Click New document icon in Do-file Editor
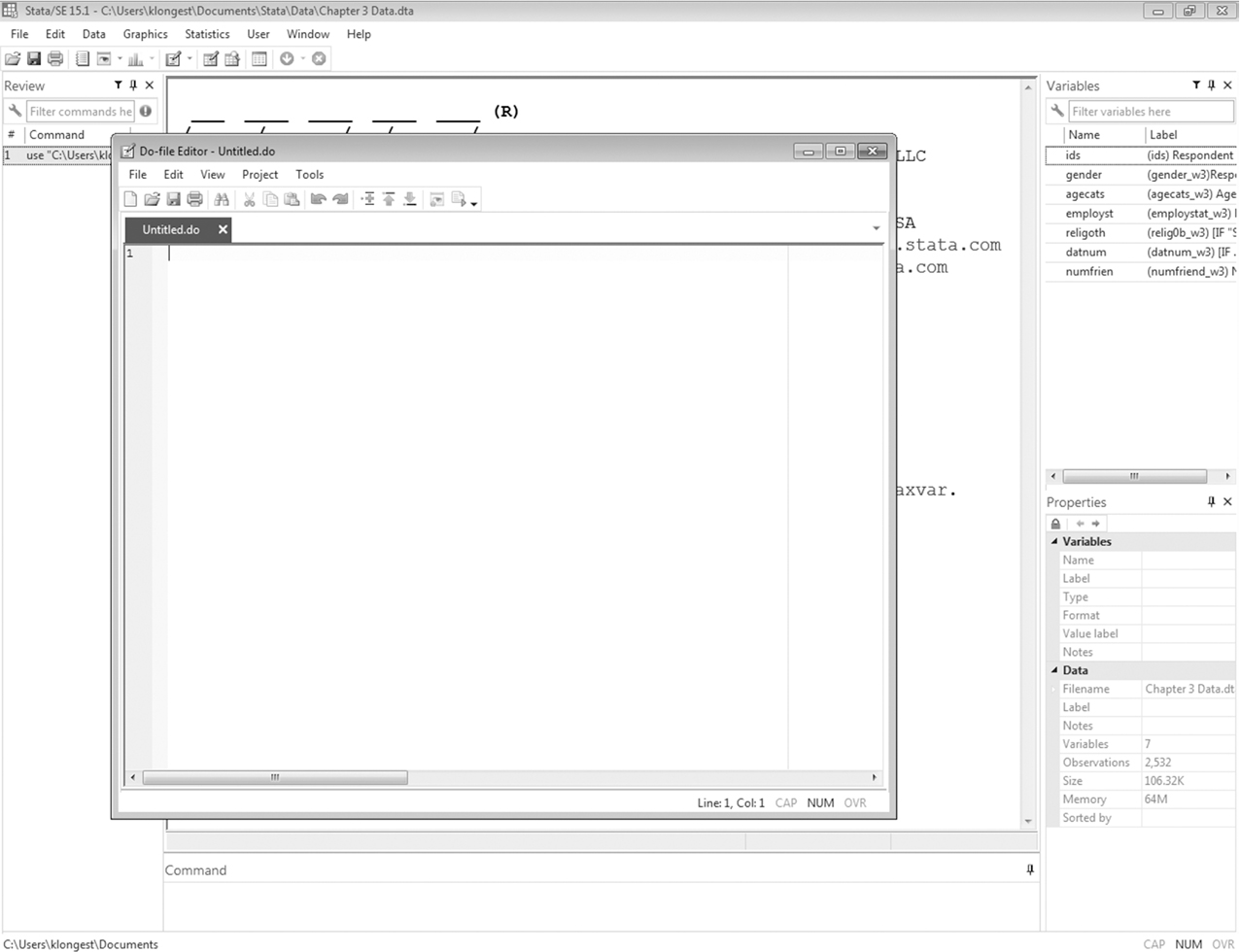The height and width of the screenshot is (952, 1240). 130,200
